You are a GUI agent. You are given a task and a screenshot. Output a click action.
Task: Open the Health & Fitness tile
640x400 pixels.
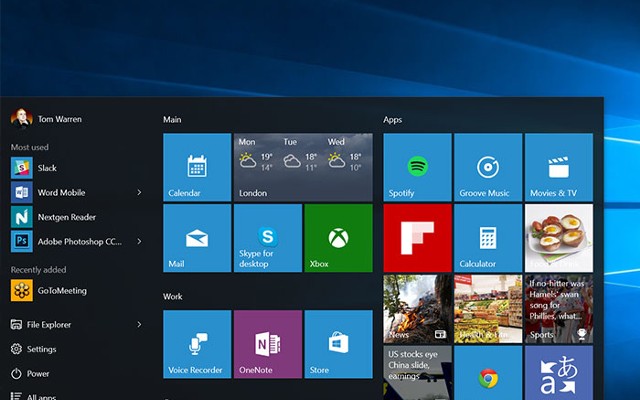488,309
